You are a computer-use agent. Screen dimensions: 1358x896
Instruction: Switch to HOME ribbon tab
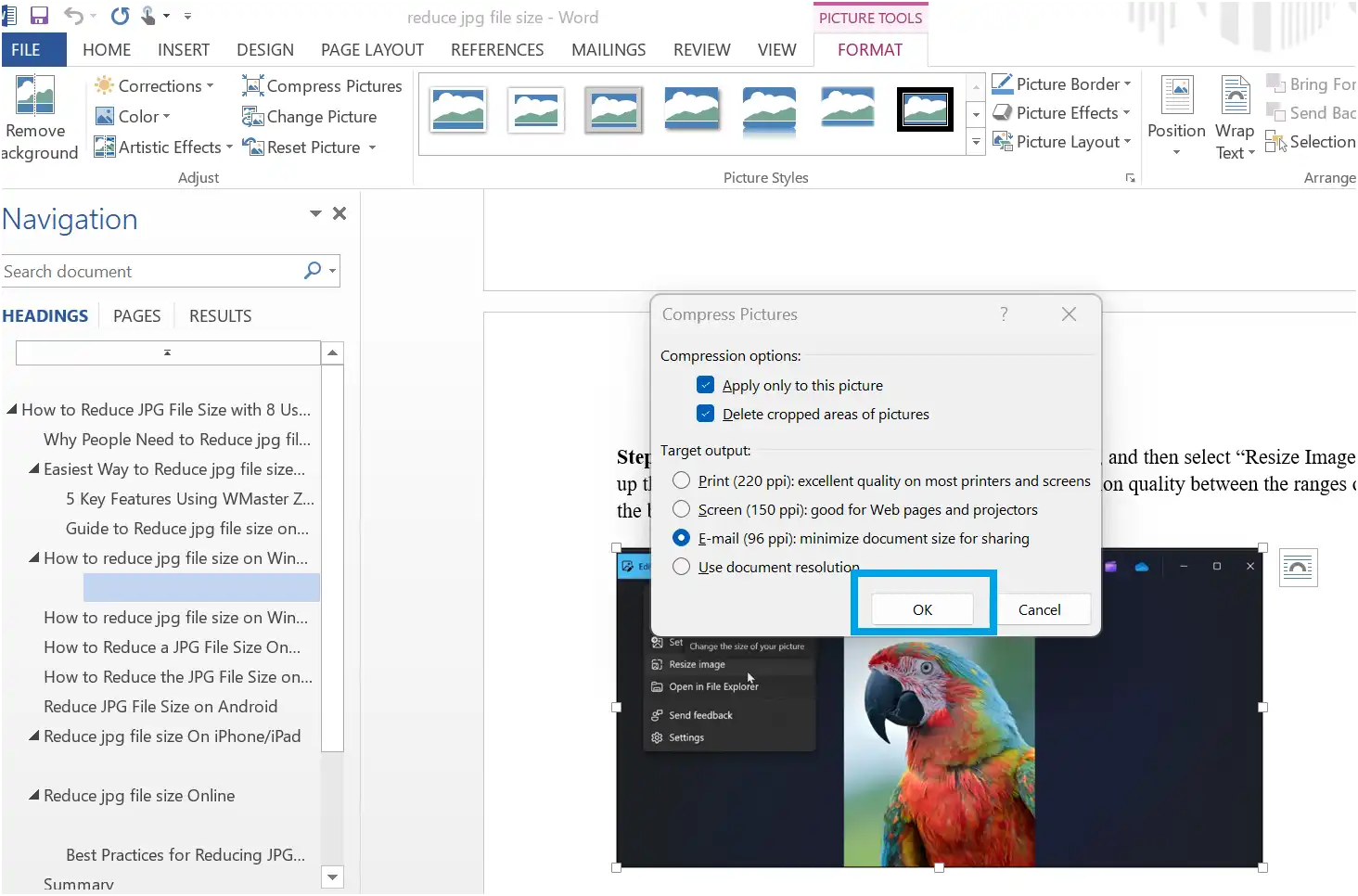[107, 49]
